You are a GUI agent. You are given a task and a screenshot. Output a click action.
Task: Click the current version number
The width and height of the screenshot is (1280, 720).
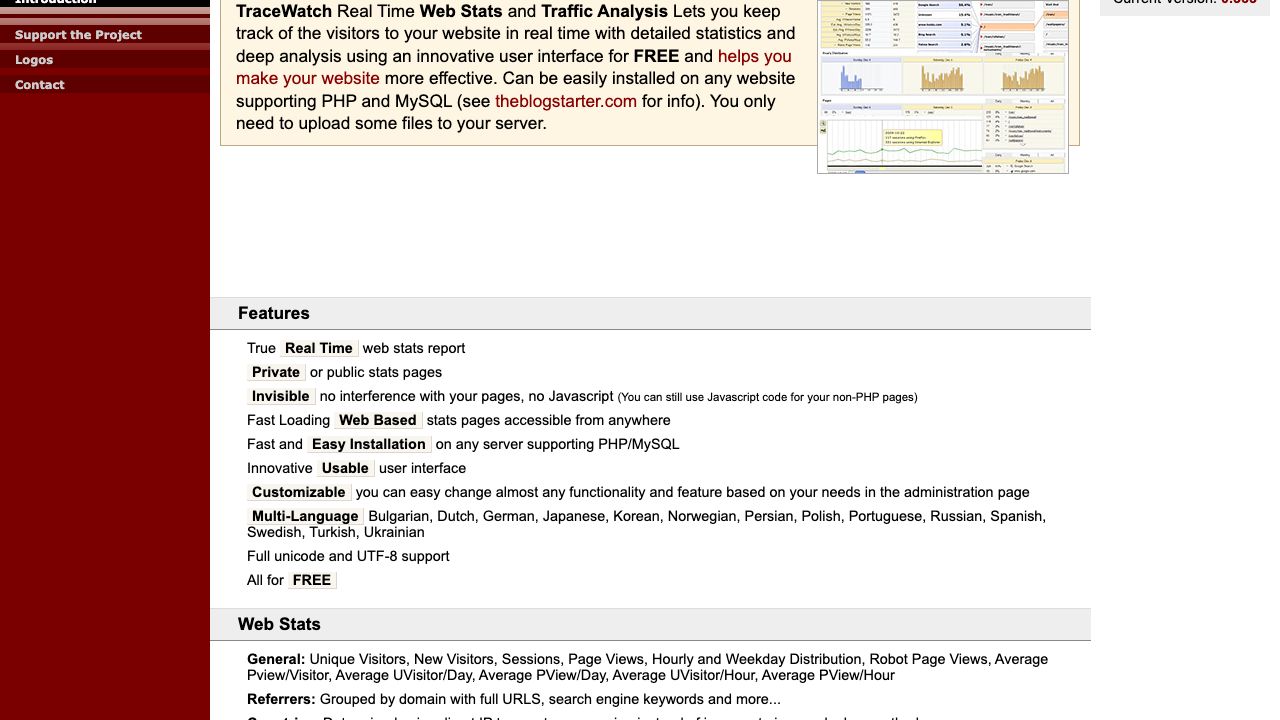(x=1238, y=2)
